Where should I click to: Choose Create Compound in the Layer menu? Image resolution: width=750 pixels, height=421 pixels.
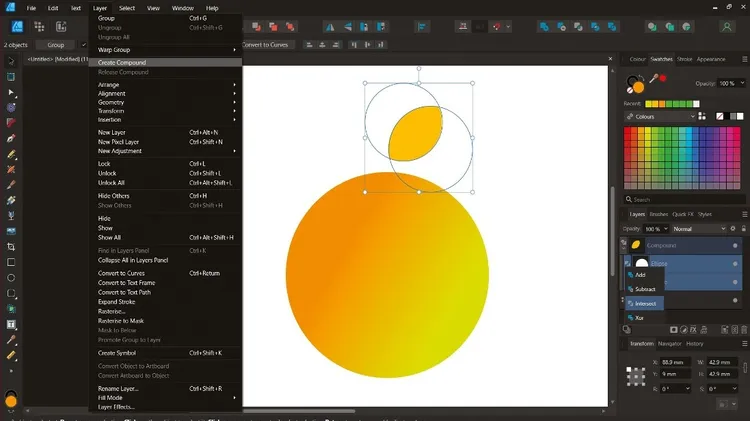[x=165, y=62]
